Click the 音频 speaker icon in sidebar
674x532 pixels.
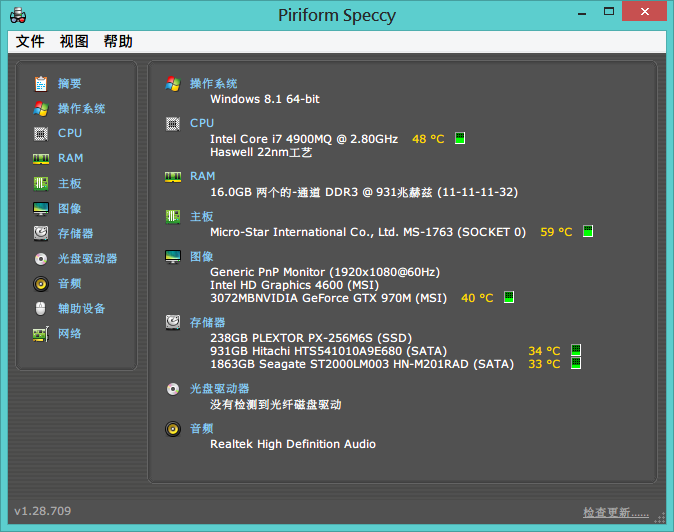41,284
